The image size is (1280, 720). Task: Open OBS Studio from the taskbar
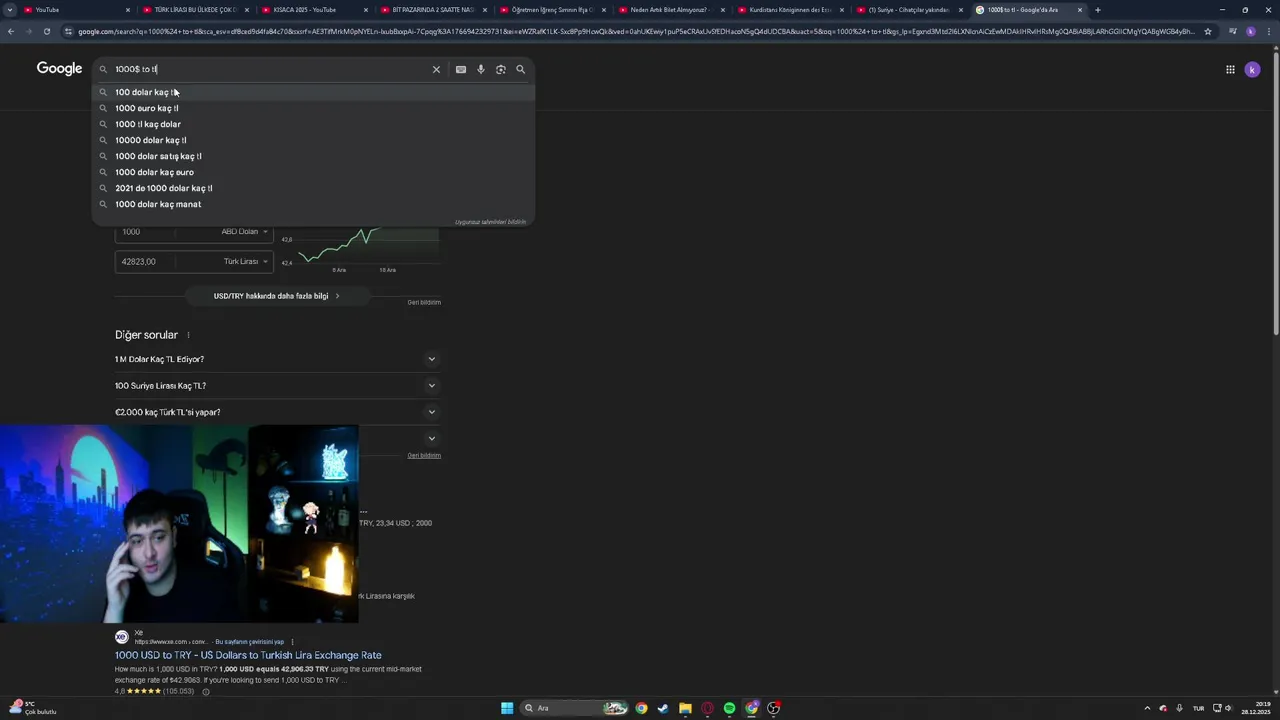(773, 708)
